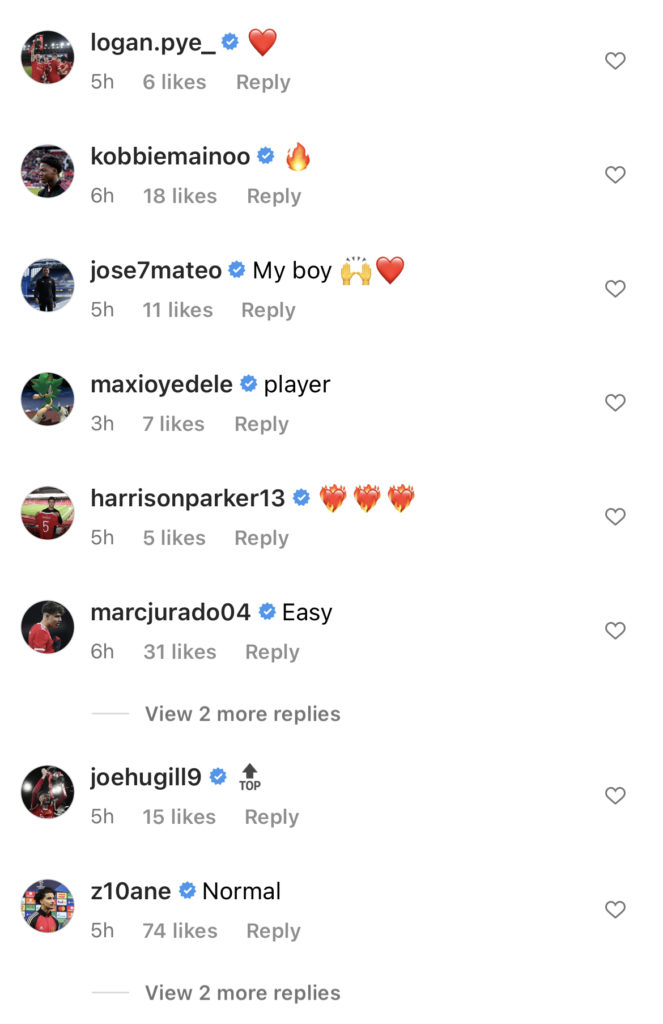Open the marcjurado04 username link

tap(170, 612)
